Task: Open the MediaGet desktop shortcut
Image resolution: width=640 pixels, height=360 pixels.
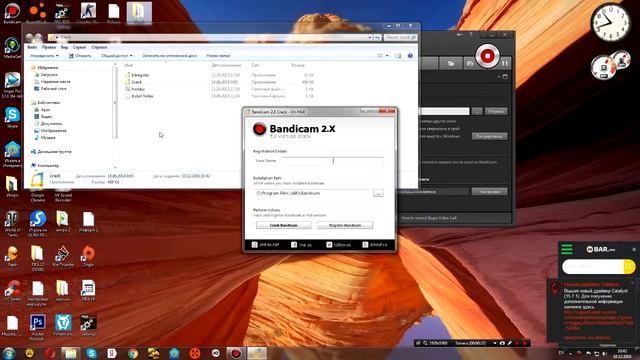Action: 12,48
